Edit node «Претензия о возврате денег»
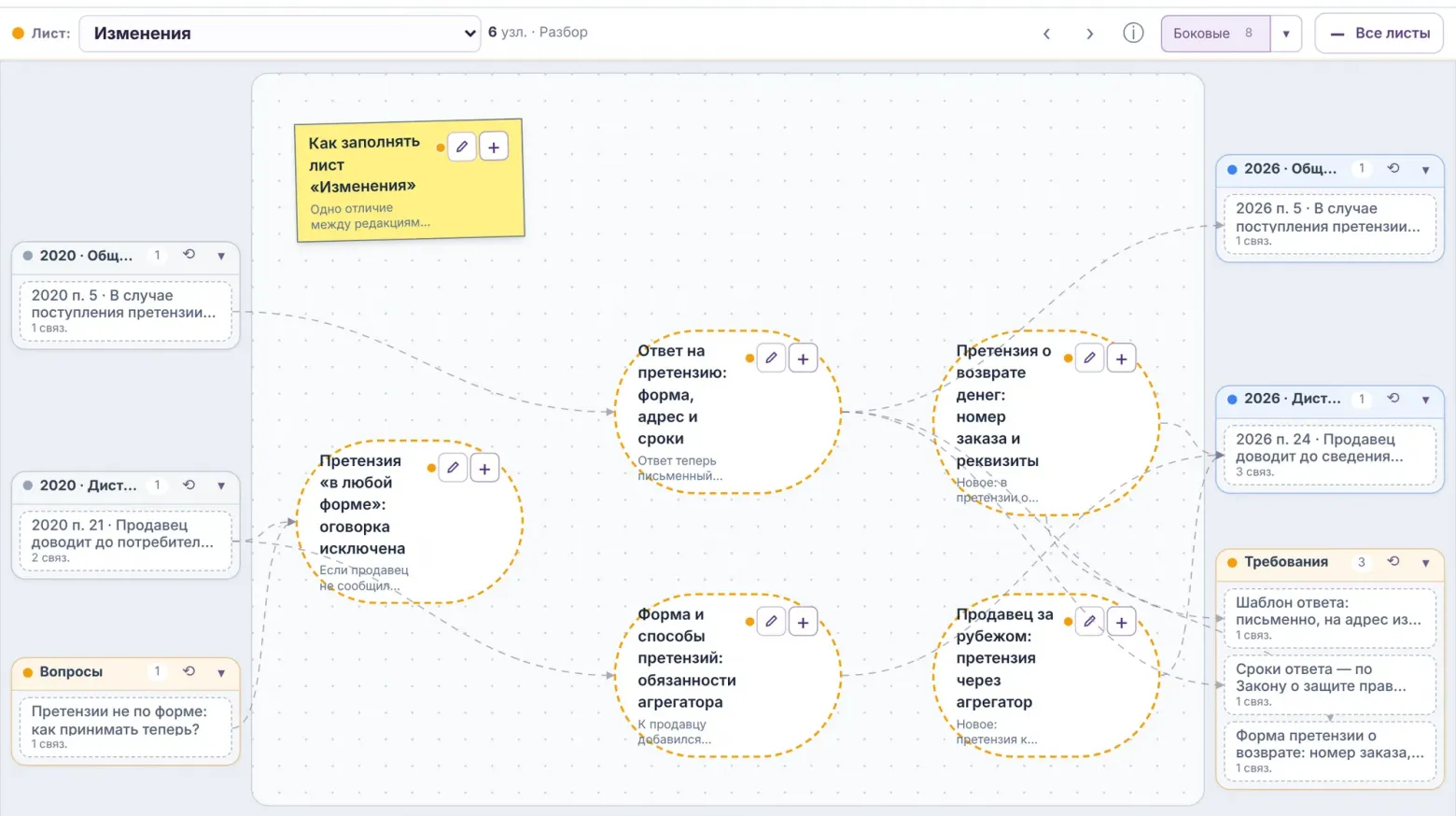Screen dimensions: 1456x816 (x=1089, y=359)
